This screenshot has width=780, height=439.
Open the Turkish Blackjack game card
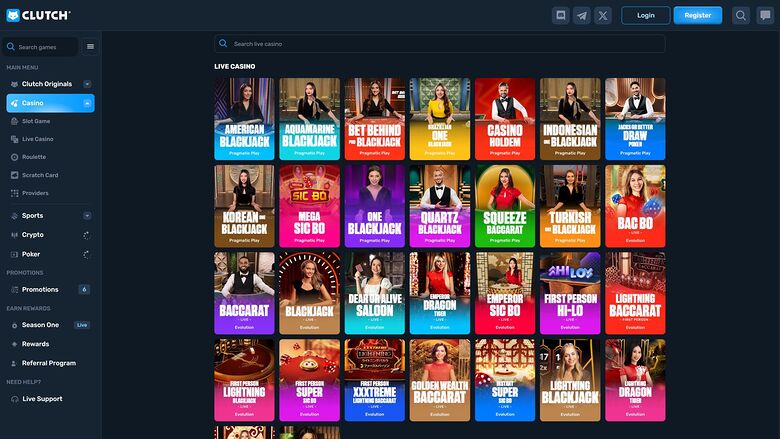click(570, 206)
